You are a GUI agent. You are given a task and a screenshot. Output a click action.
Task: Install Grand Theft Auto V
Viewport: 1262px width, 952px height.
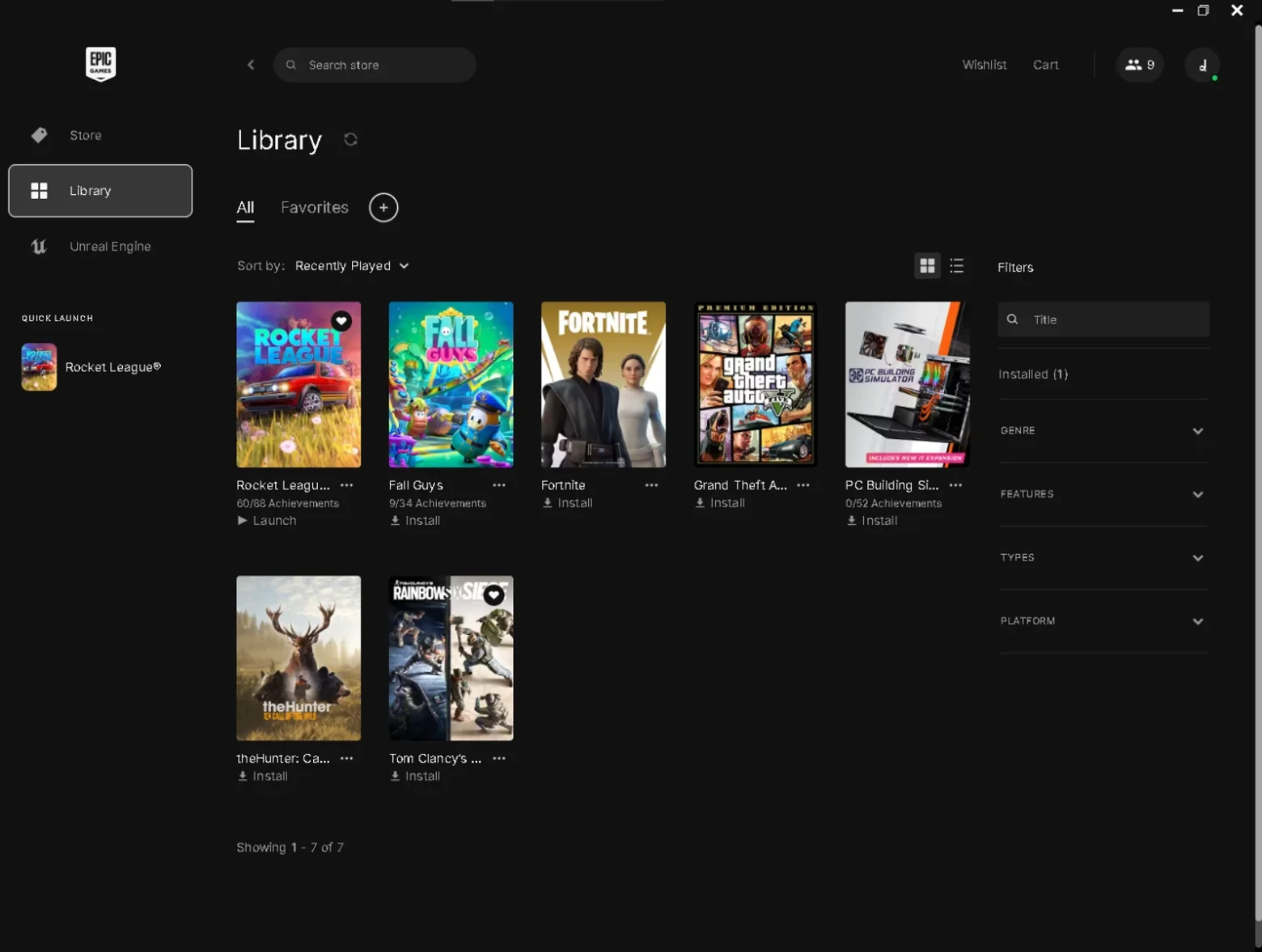[x=720, y=503]
